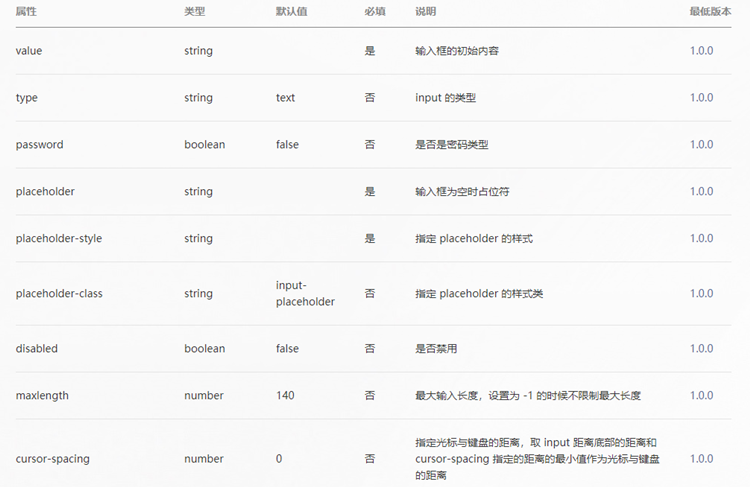This screenshot has width=750, height=487.
Task: Select the 默认值 column header
Action: pyautogui.click(x=291, y=11)
